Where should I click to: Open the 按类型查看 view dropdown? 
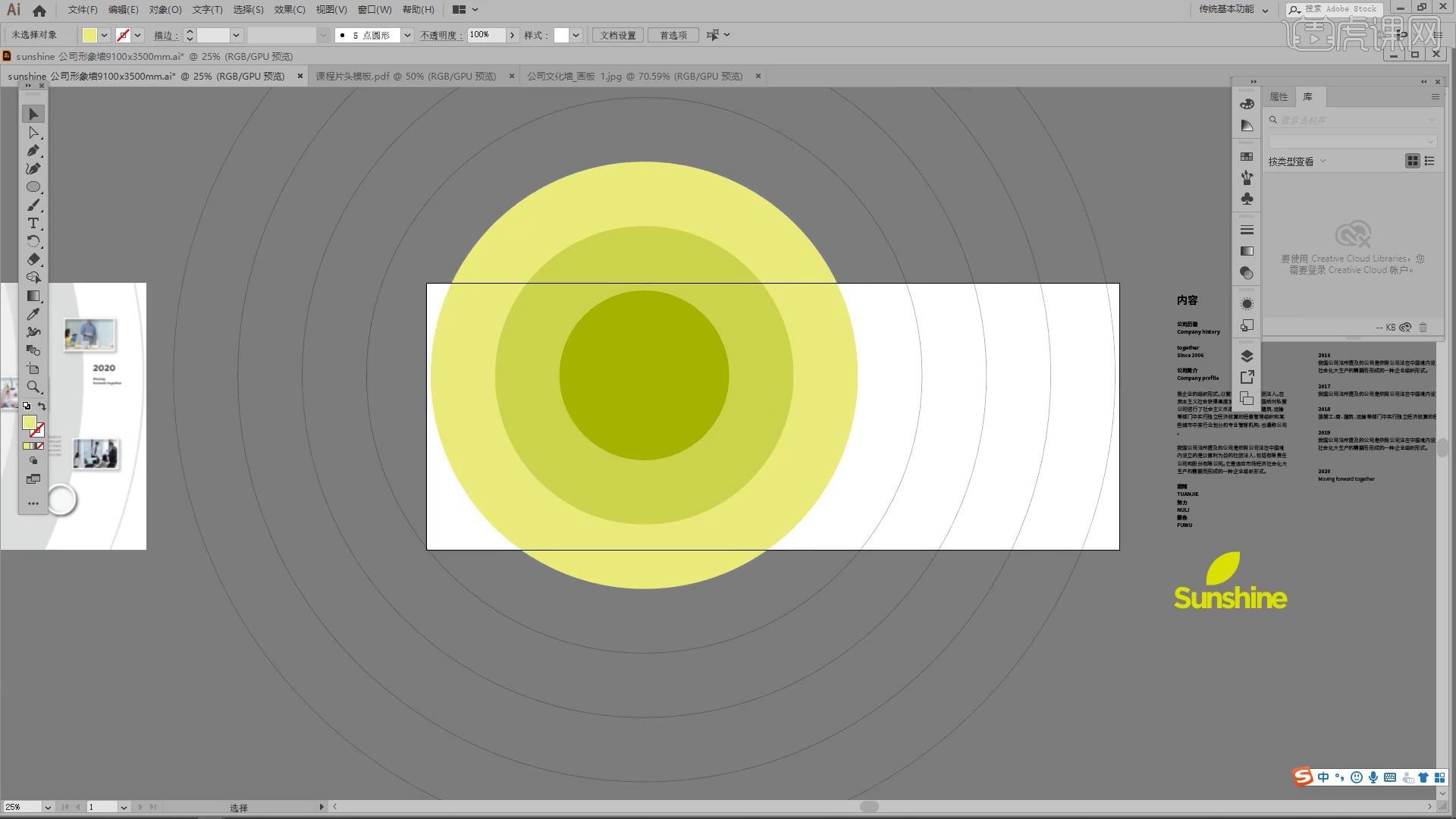(x=1297, y=162)
